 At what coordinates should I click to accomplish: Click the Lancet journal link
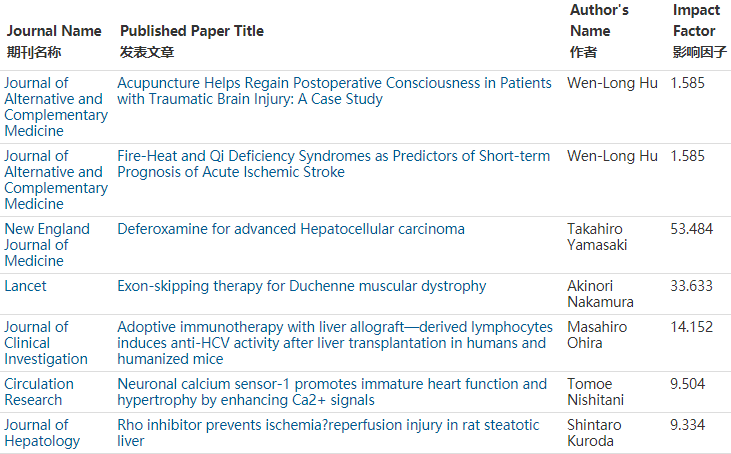coord(25,286)
